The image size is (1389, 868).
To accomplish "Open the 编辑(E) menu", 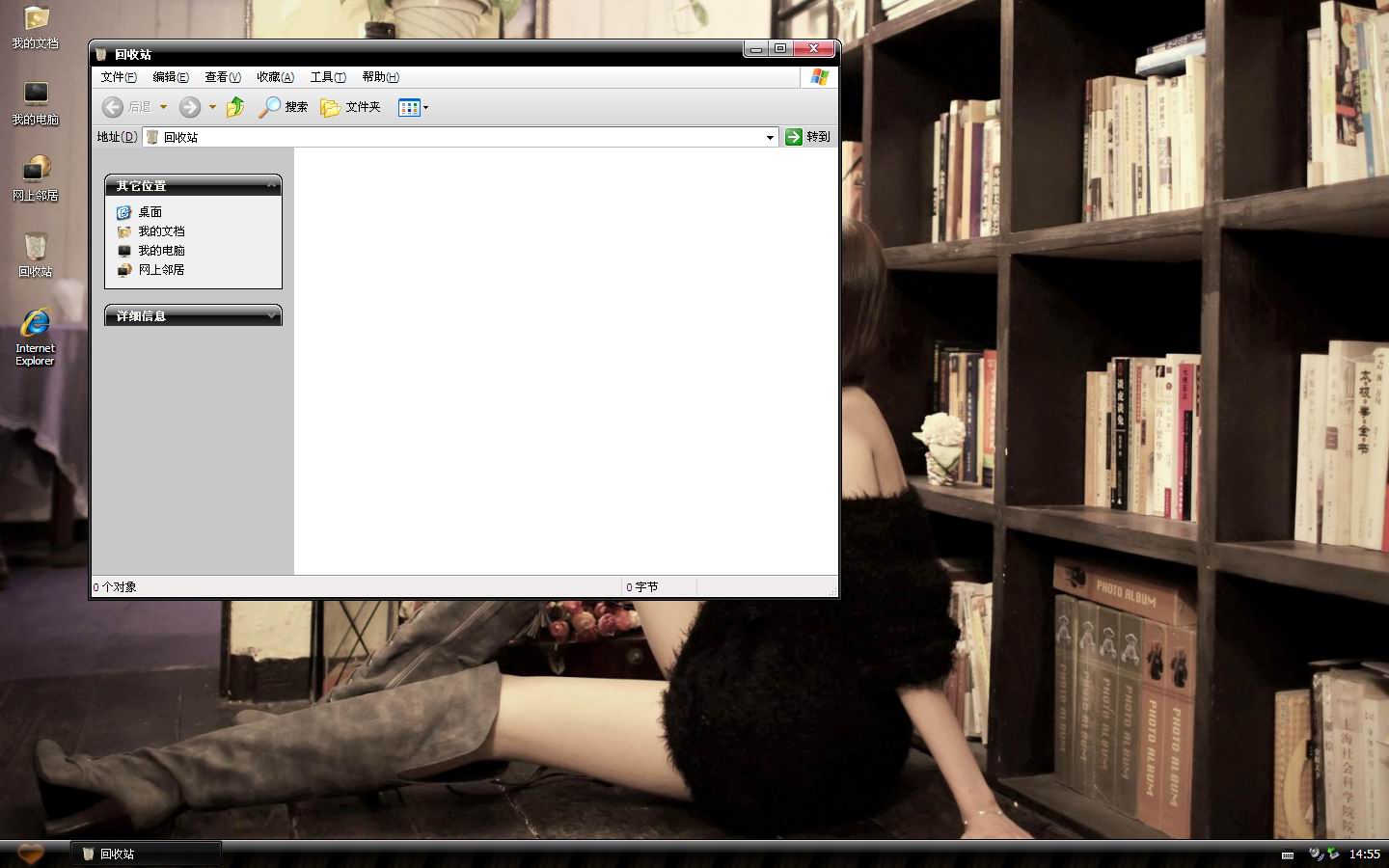I will click(171, 77).
